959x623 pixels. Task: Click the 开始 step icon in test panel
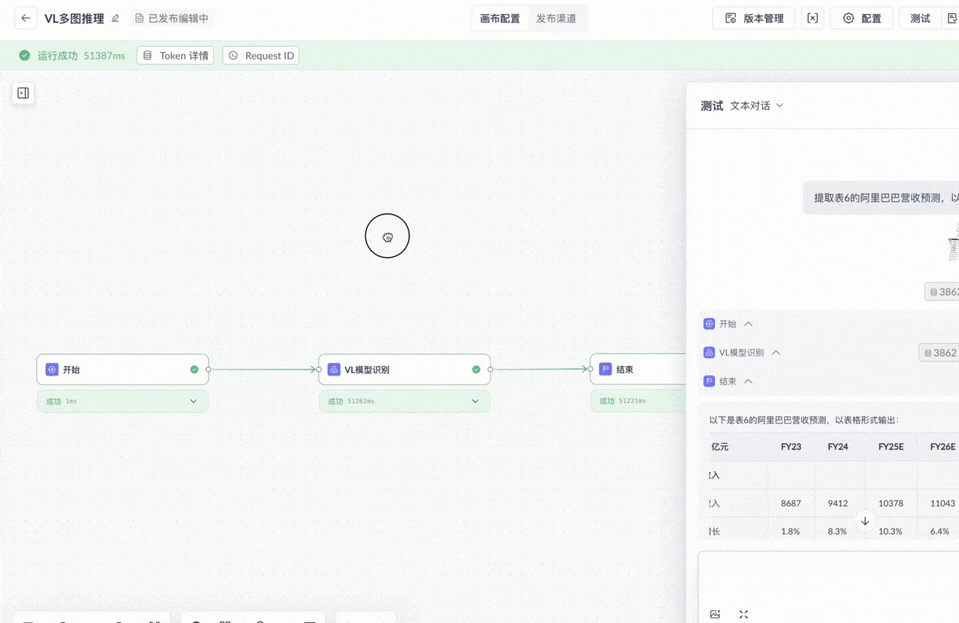709,323
